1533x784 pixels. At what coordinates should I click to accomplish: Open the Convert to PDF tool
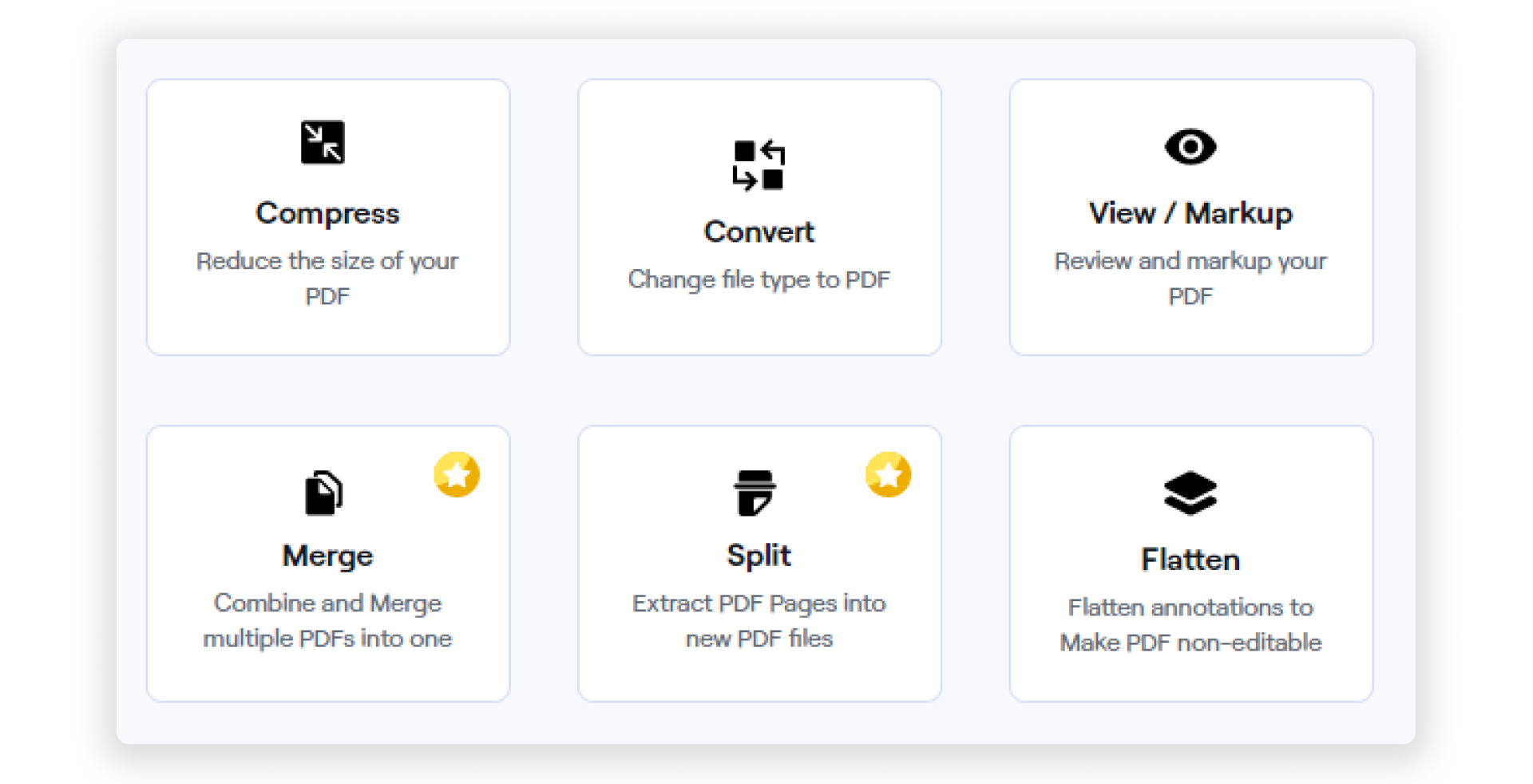pos(759,217)
